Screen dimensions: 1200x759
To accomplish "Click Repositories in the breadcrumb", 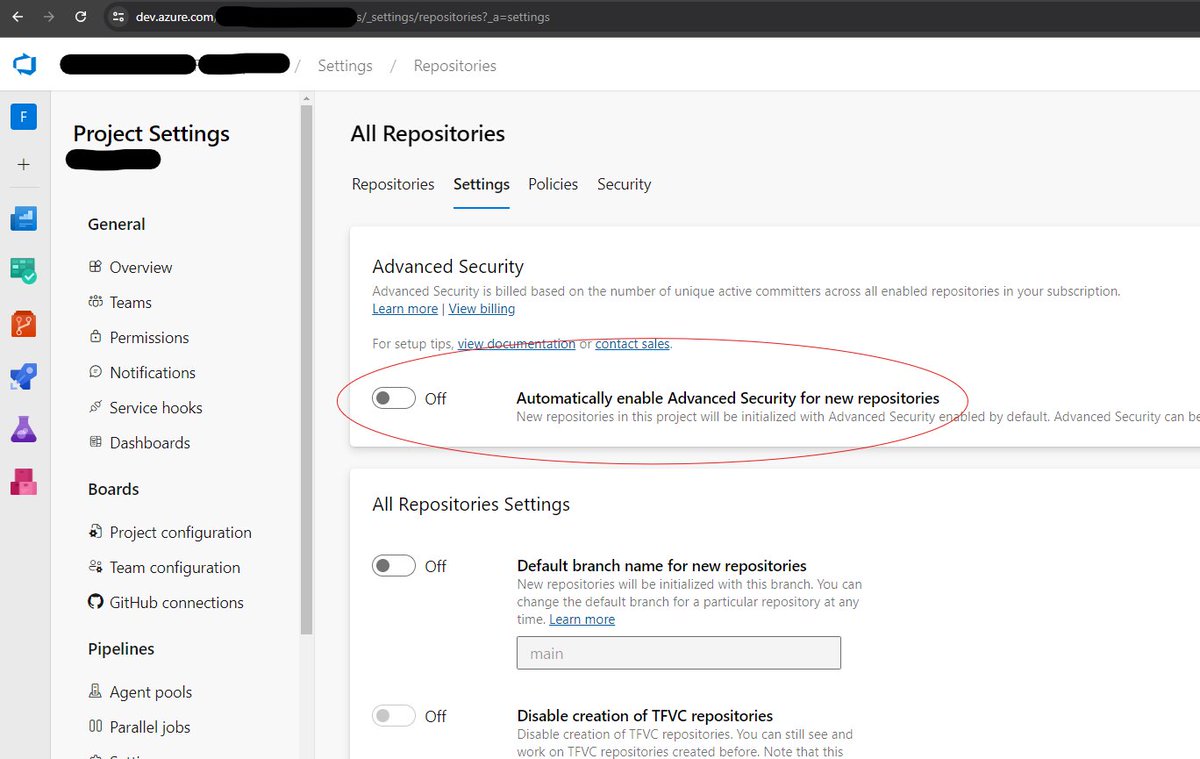I will point(455,65).
